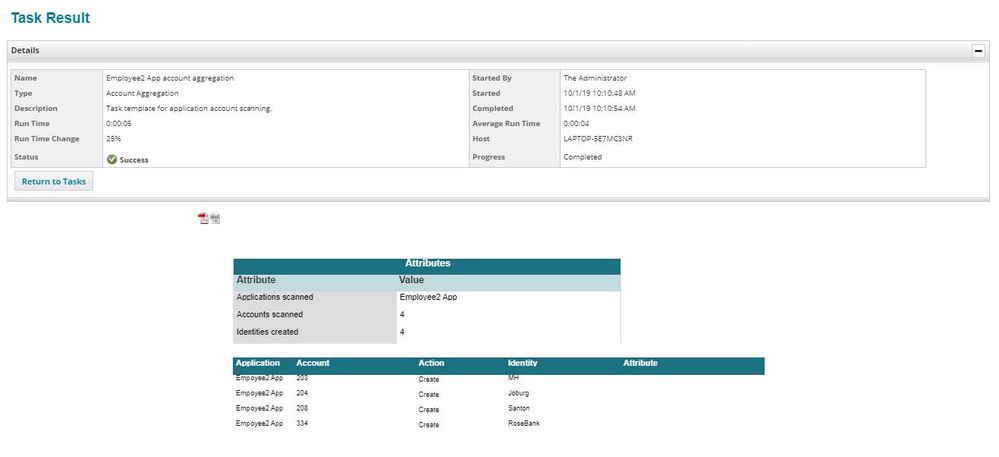
Task: Select account number 334
Action: coord(302,424)
